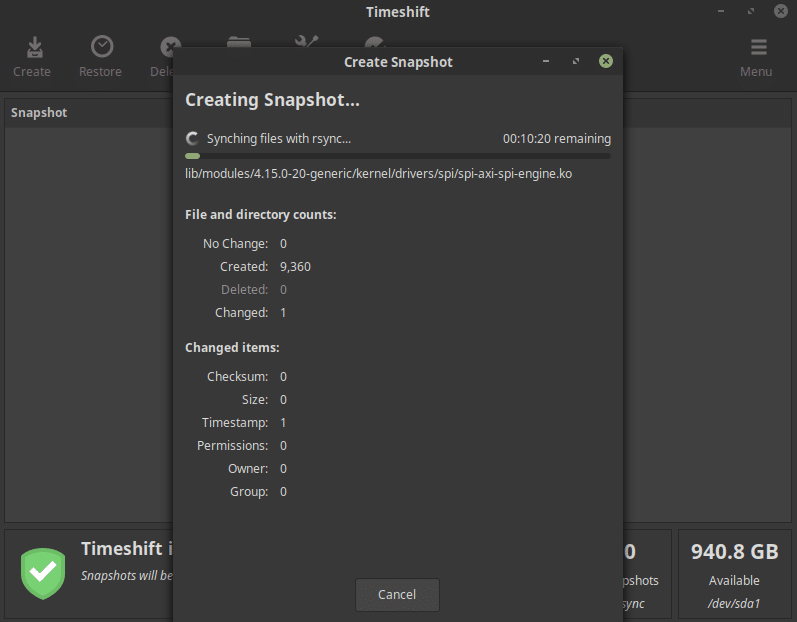Click the 'Synching files with rsync...' label
The width and height of the screenshot is (797, 622).
[x=279, y=139]
